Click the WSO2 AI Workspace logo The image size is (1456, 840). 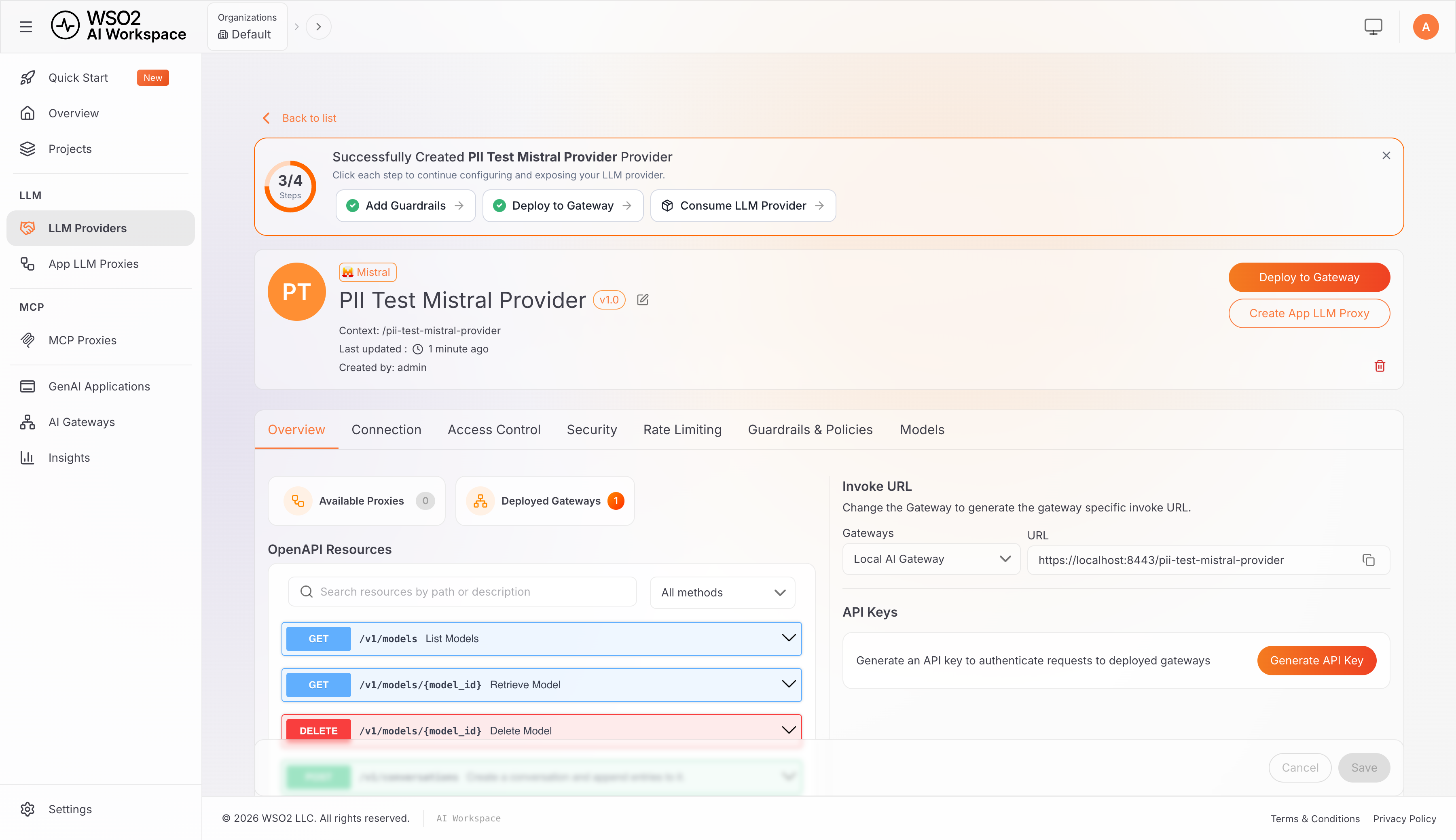click(119, 27)
